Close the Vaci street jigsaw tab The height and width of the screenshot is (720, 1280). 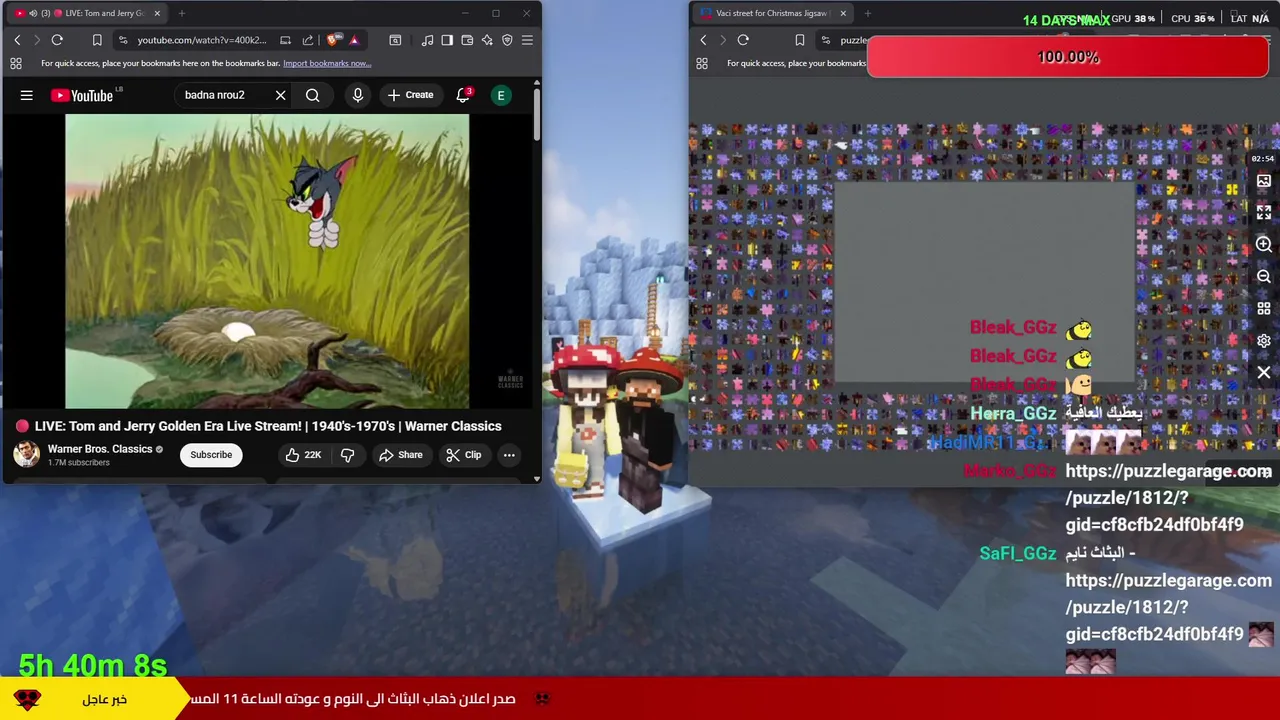coord(843,13)
